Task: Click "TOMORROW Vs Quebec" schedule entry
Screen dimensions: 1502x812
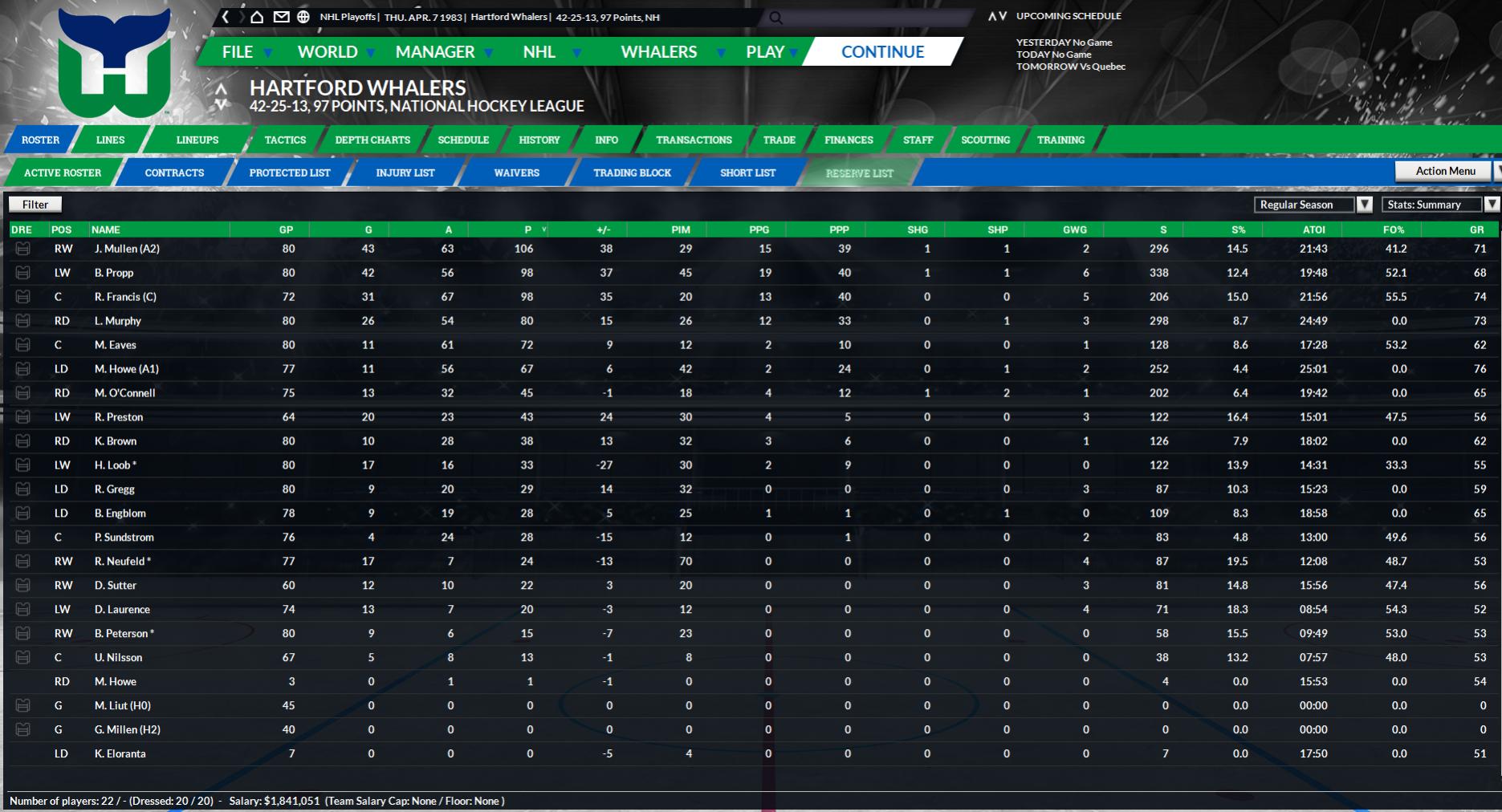Action: [x=1071, y=67]
